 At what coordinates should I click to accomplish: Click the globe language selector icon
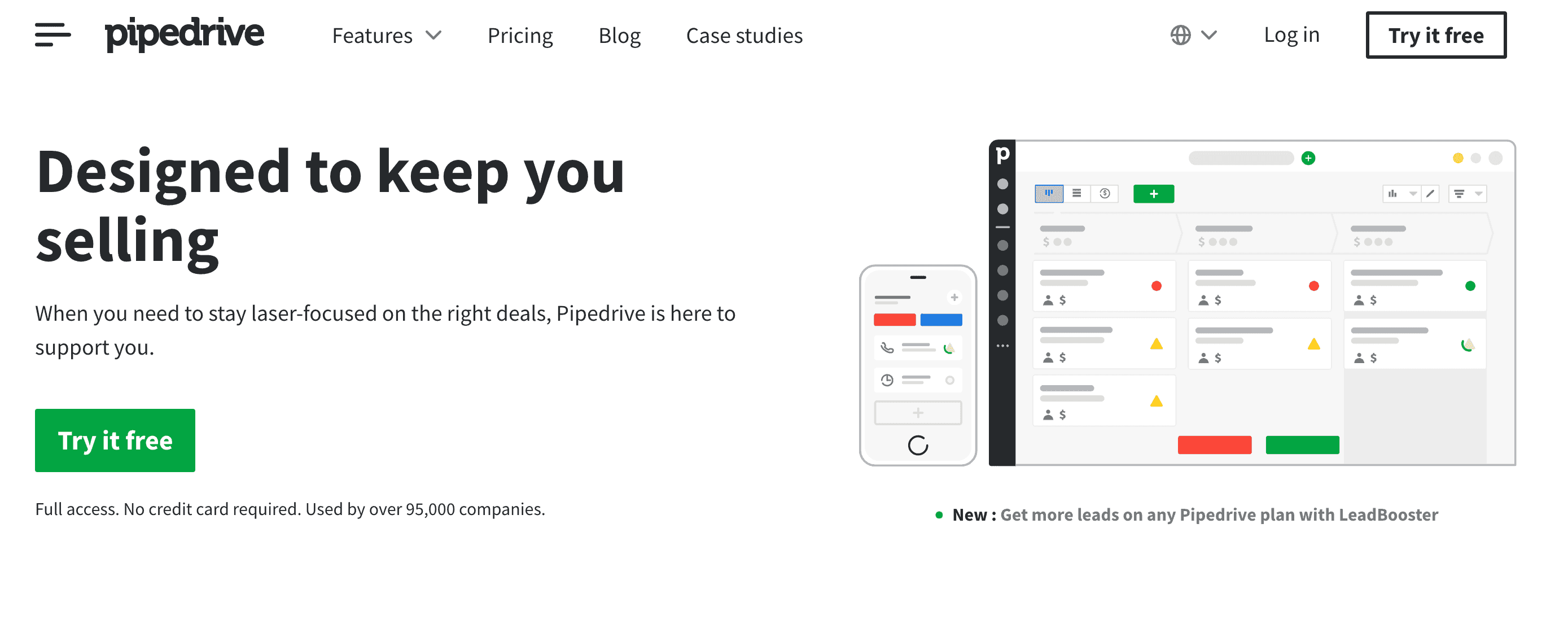pos(1180,35)
